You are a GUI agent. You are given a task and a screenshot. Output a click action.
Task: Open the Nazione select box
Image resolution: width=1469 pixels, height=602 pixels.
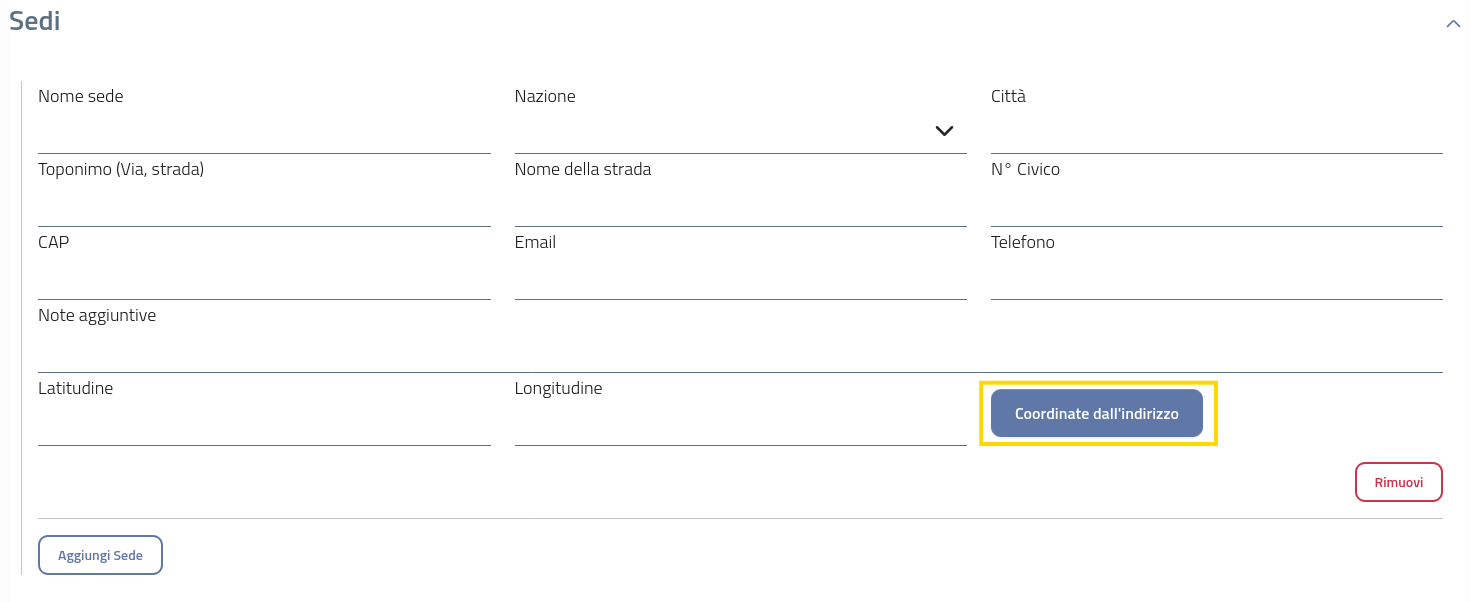click(x=720, y=133)
